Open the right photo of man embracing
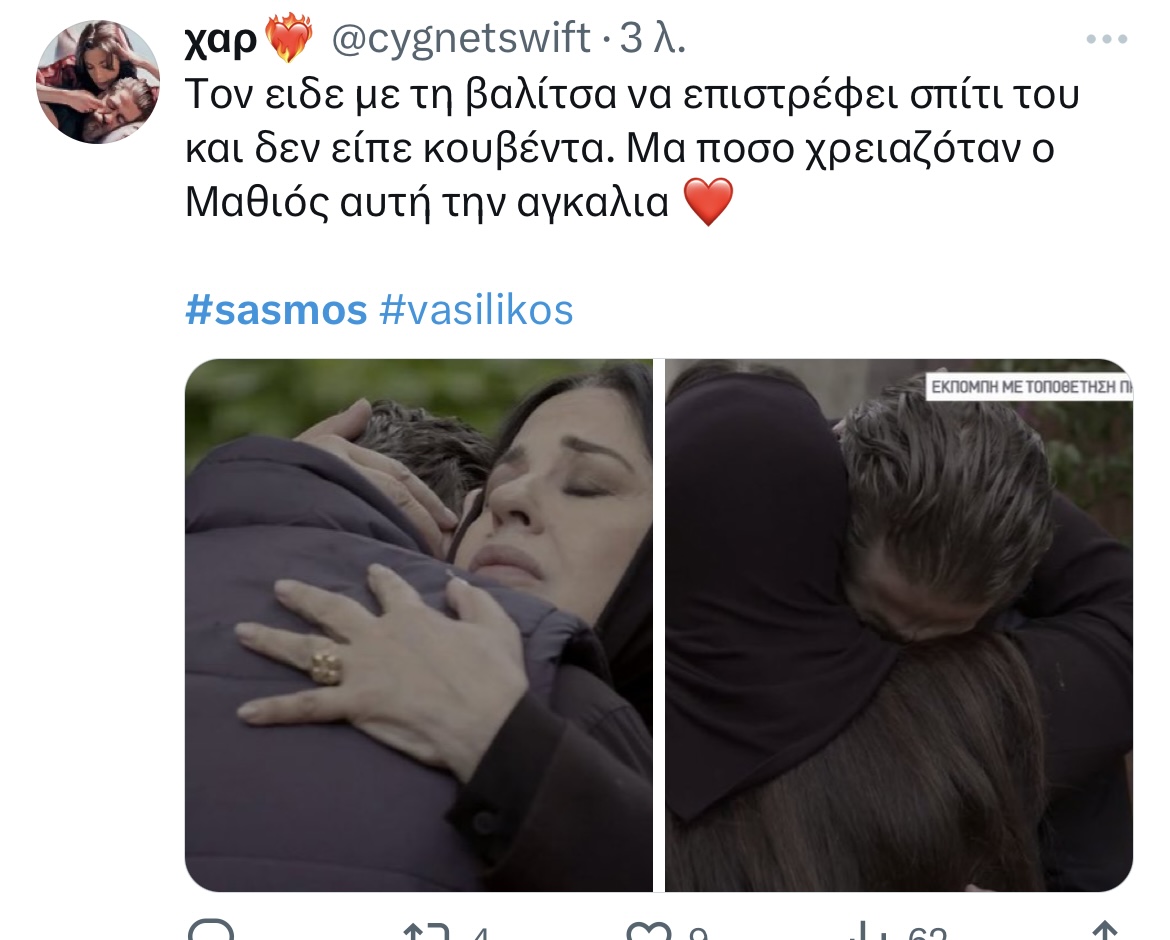 [x=899, y=625]
